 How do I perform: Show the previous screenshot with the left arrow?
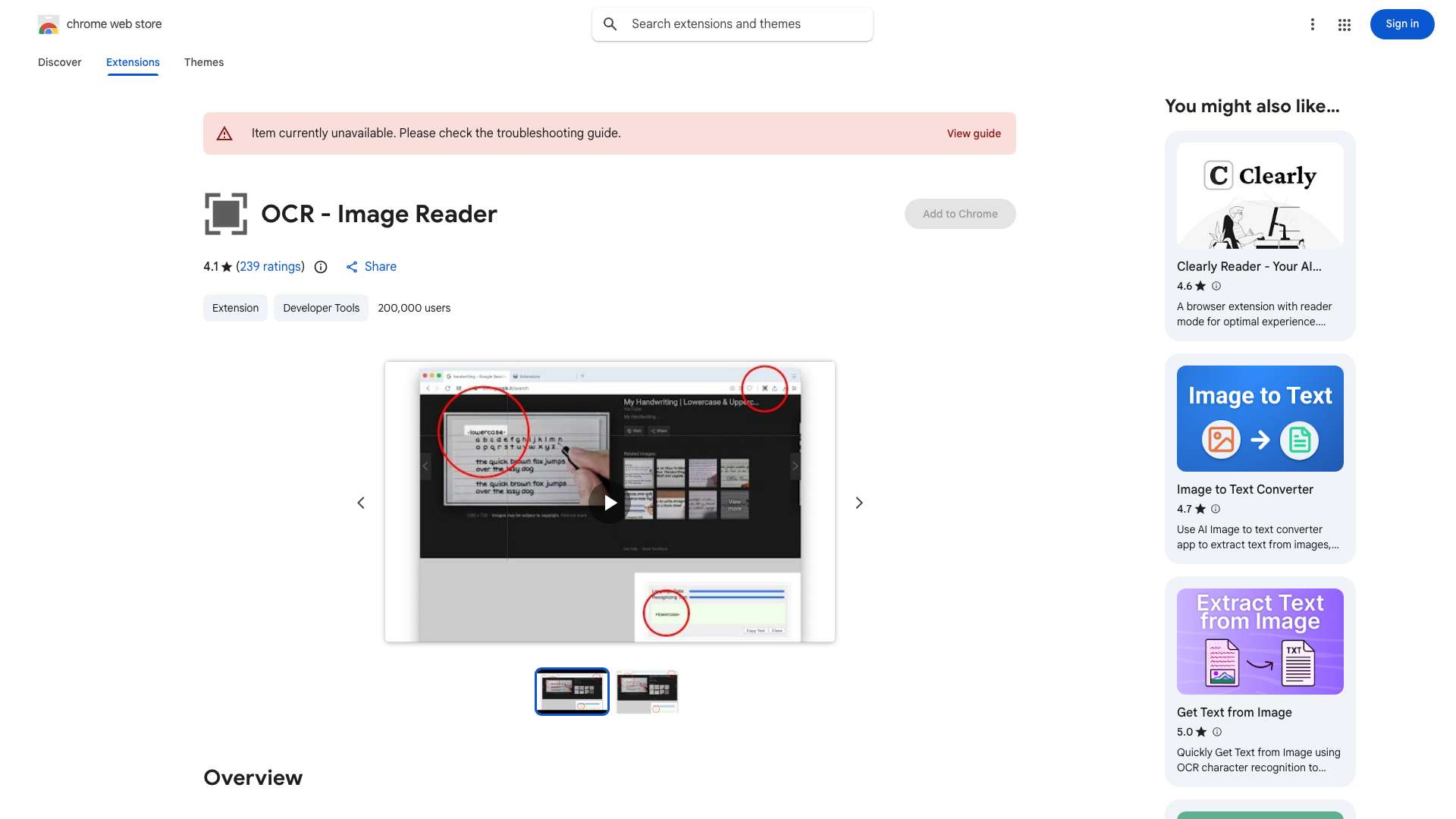[361, 503]
